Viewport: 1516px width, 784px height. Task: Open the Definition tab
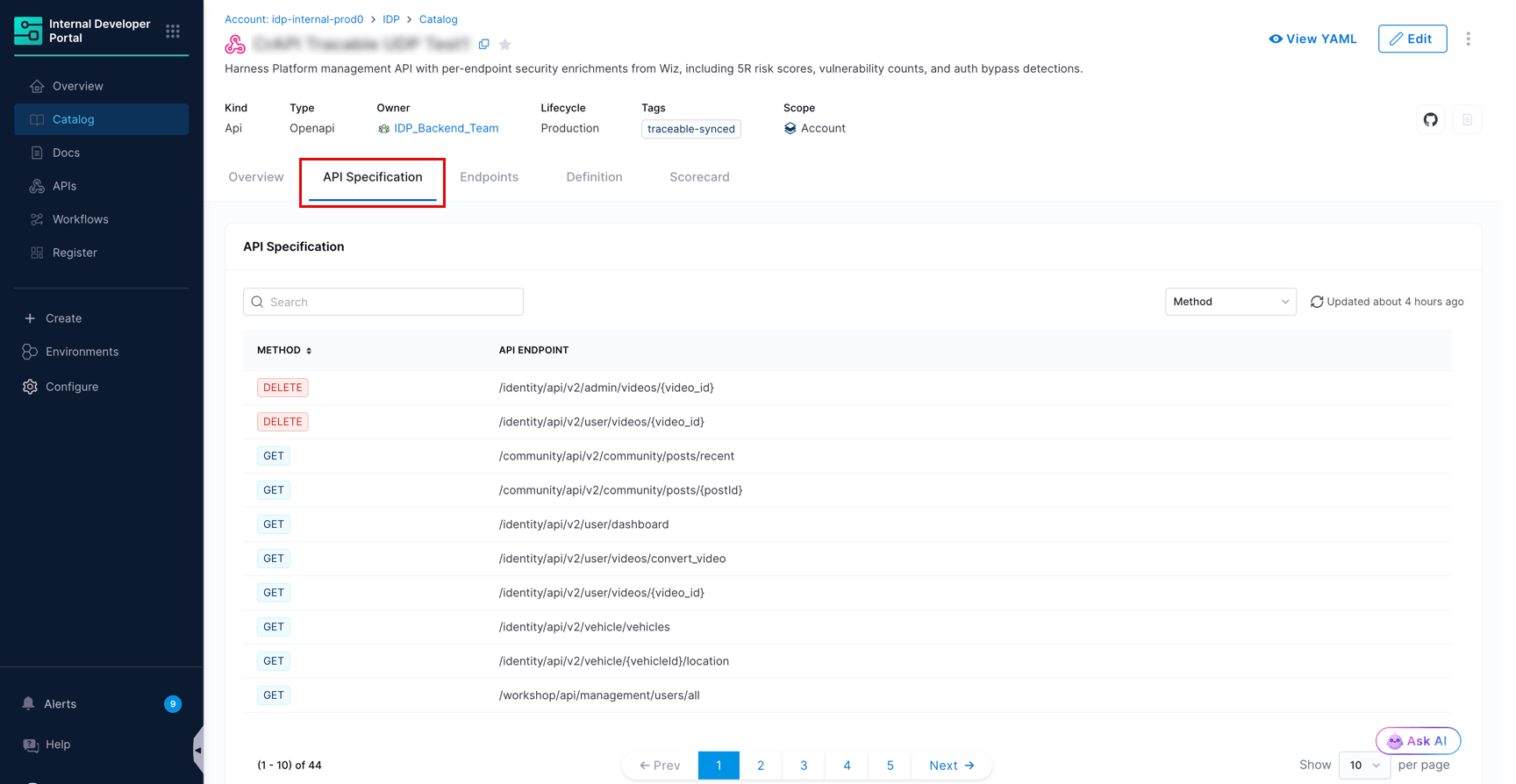pyautogui.click(x=594, y=177)
